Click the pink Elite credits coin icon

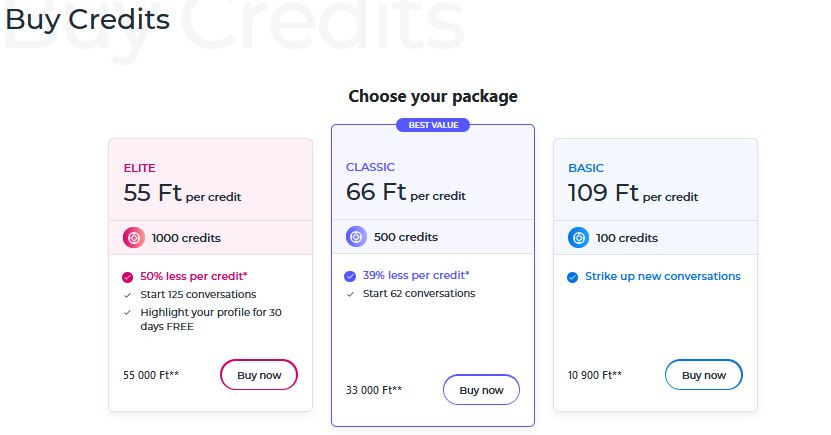point(134,238)
